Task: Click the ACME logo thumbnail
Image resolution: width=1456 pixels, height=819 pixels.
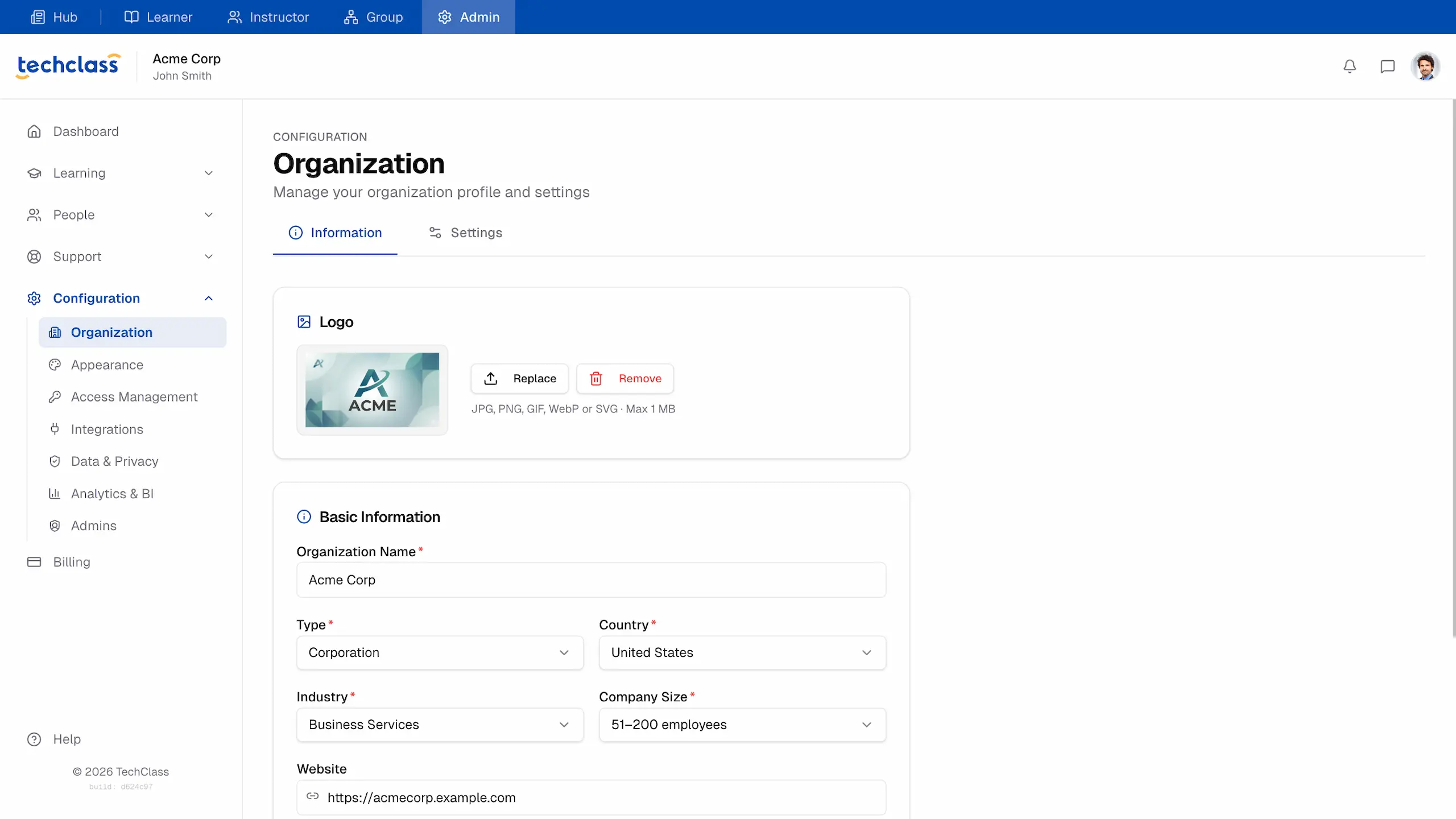Action: pos(372,390)
